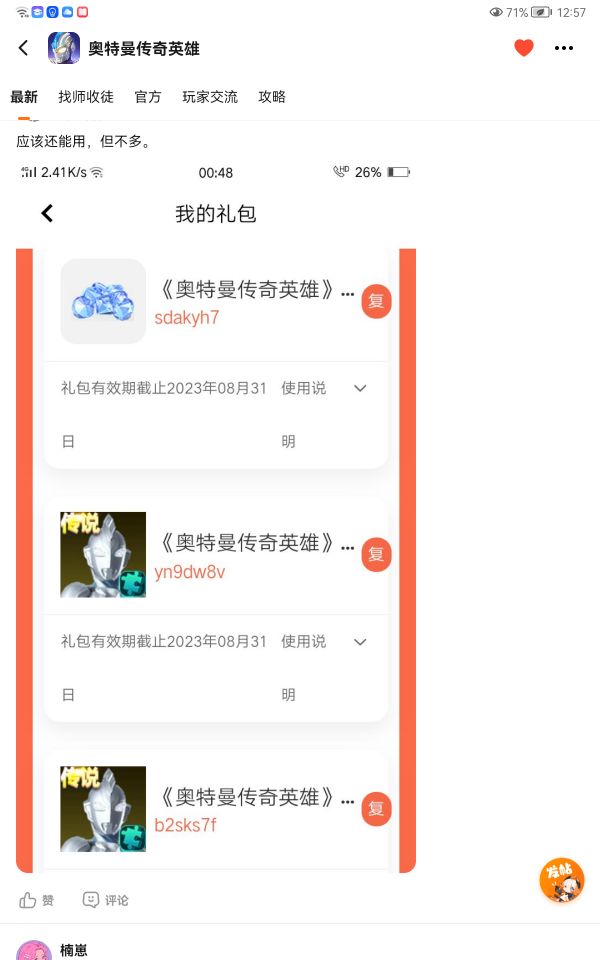The height and width of the screenshot is (960, 600).
Task: Click the thumbs-up 赞 like button
Action: (36, 900)
